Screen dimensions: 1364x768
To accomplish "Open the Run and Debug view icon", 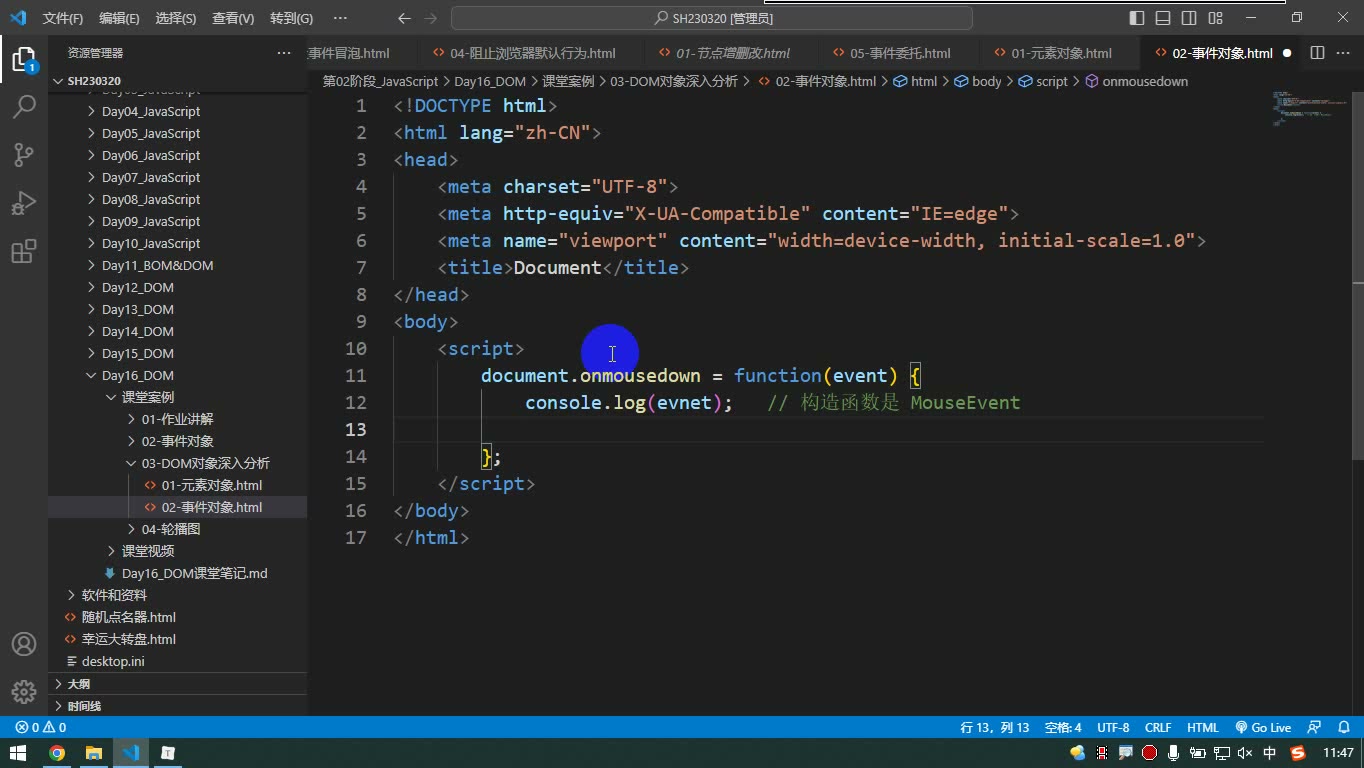I will 23,203.
